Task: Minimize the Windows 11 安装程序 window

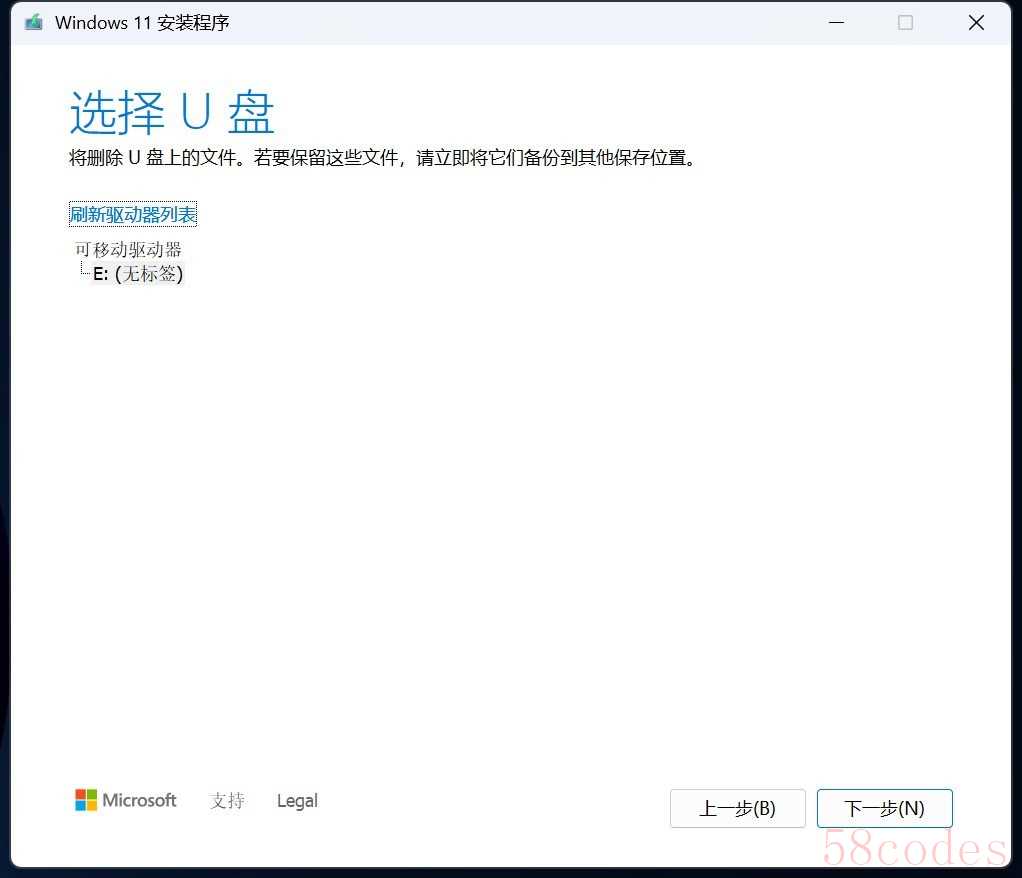Action: tap(834, 22)
